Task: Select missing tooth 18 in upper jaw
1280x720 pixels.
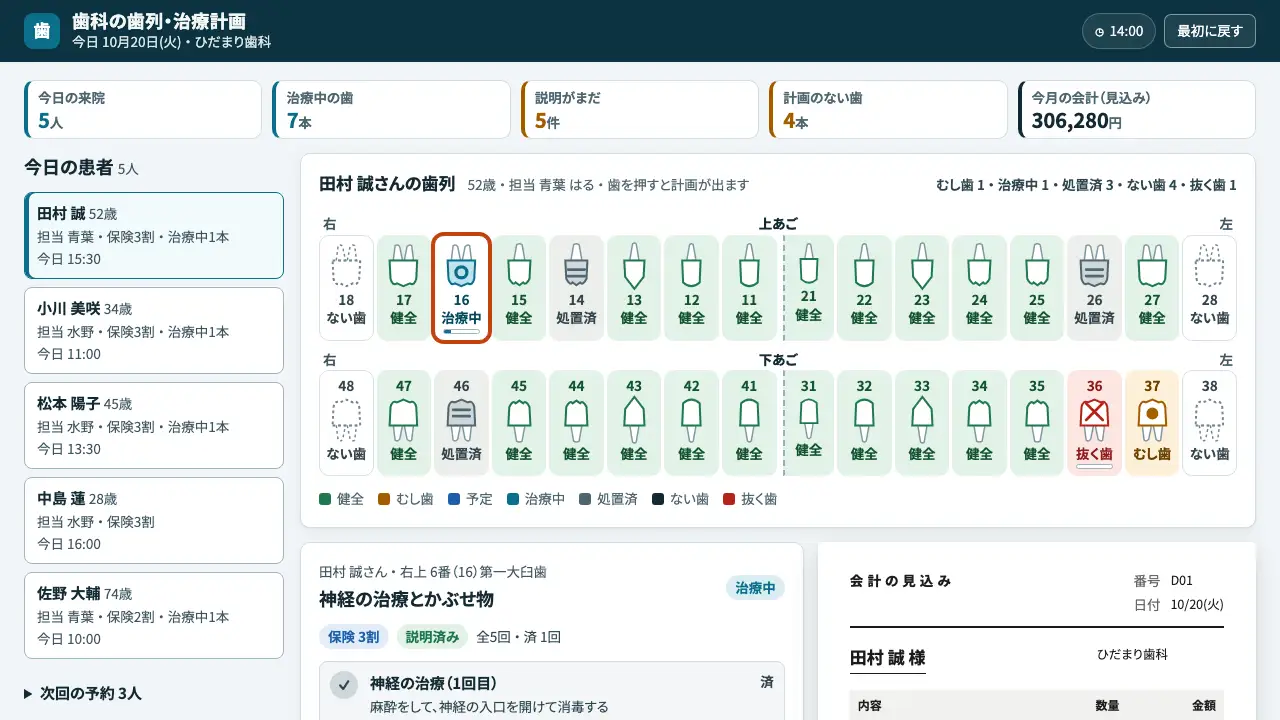Action: (346, 288)
